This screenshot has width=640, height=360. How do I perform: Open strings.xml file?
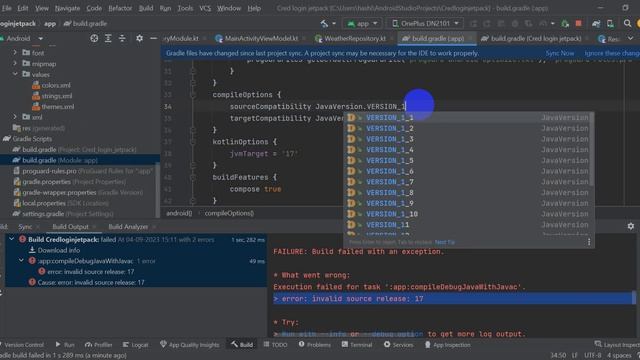coord(52,96)
